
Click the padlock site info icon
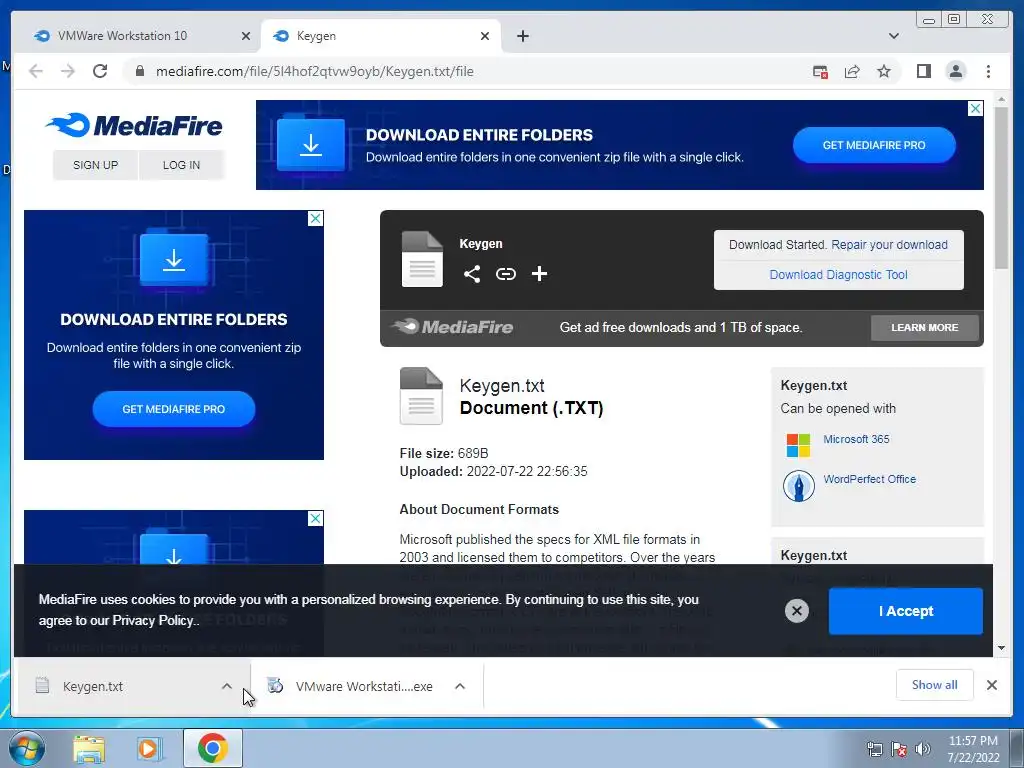pyautogui.click(x=140, y=71)
